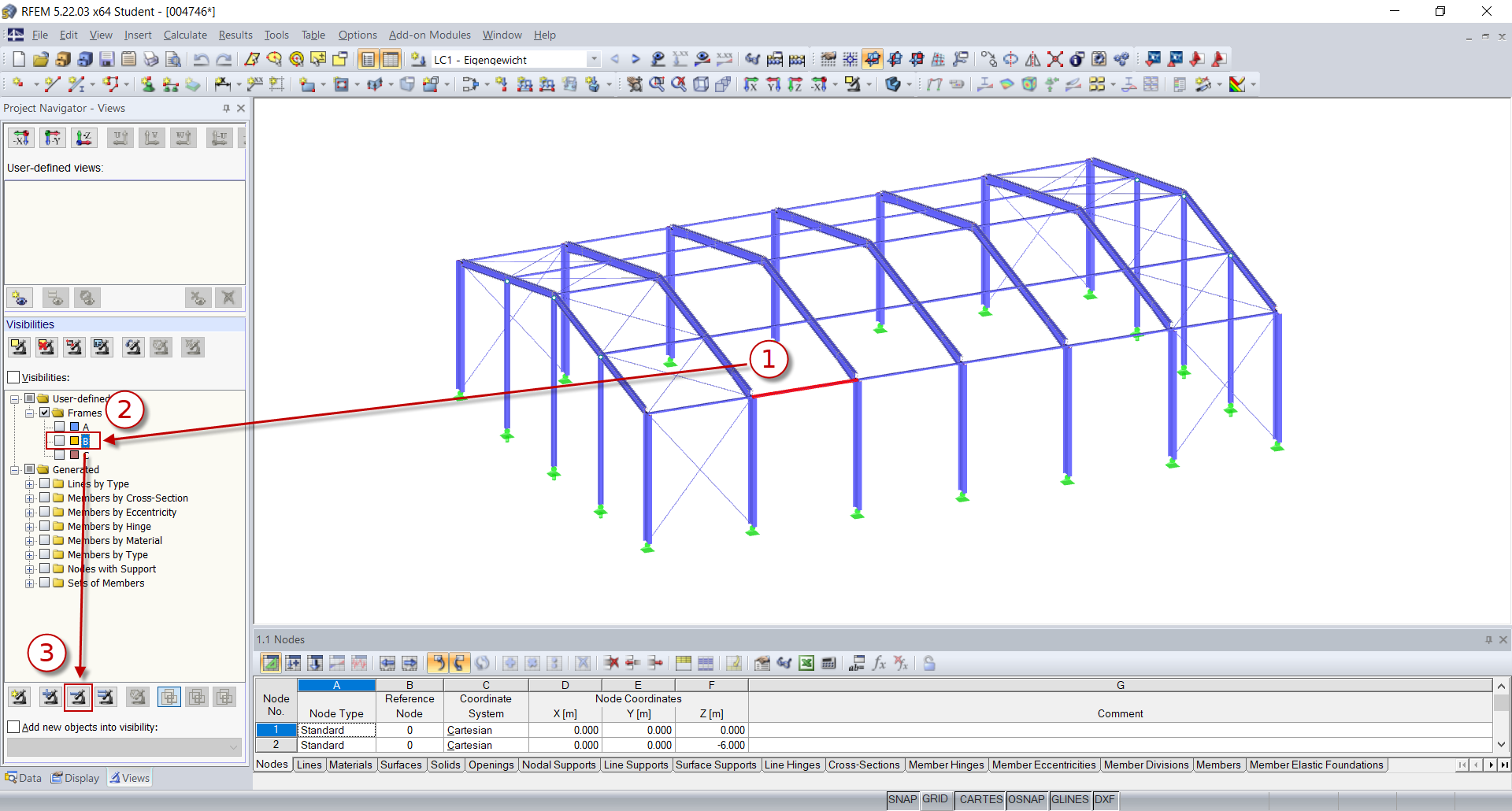Select row 2 in the Nodes table
This screenshot has width=1512, height=811.
[275, 745]
